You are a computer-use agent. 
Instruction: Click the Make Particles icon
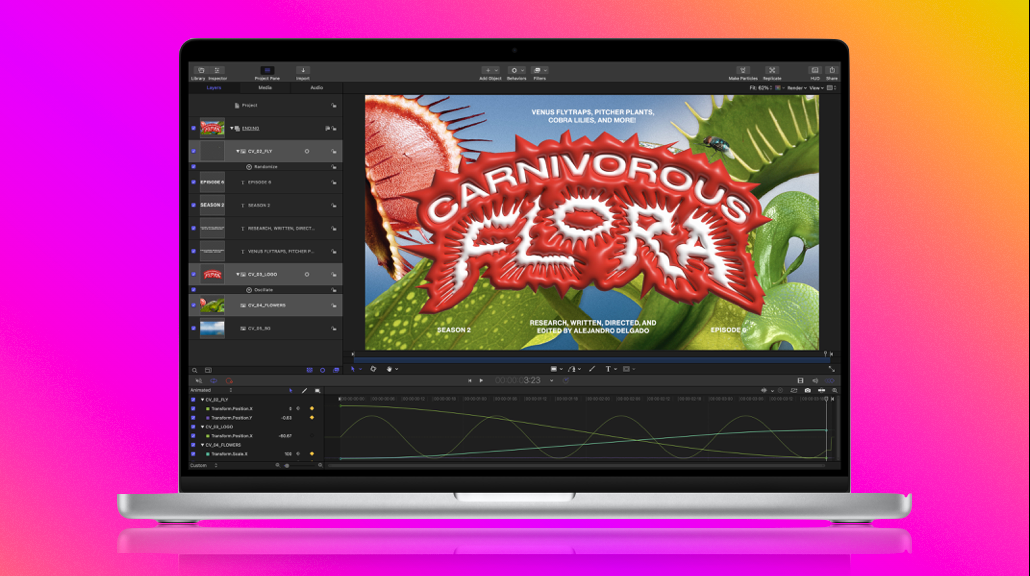click(743, 71)
